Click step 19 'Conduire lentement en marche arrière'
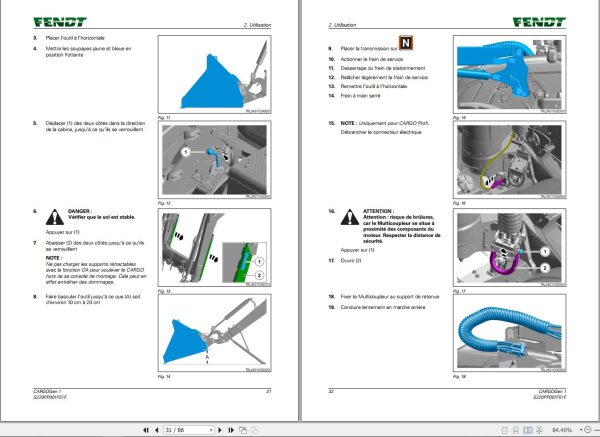The height and width of the screenshot is (437, 600). [383, 307]
